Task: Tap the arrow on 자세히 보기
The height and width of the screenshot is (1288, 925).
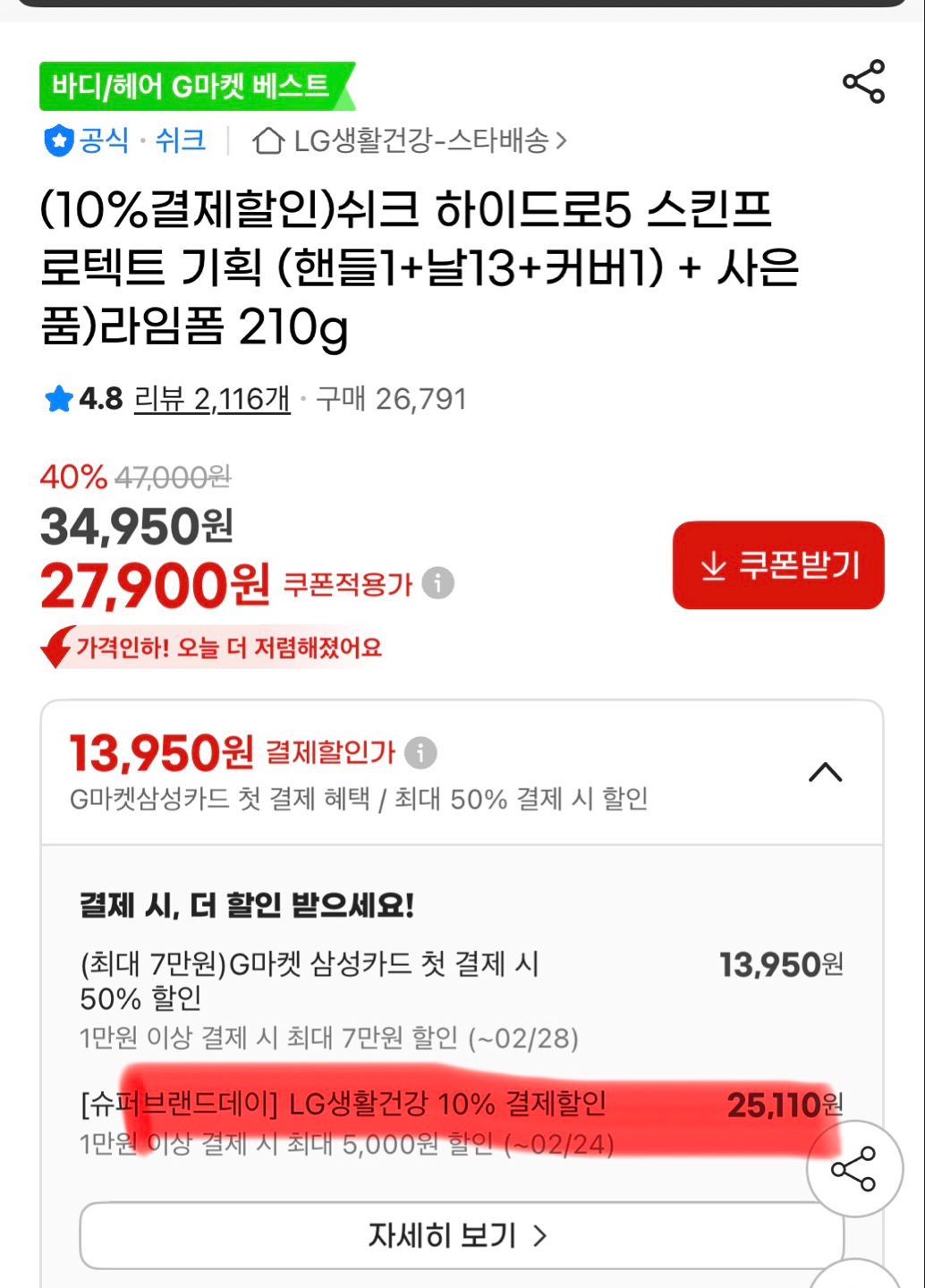Action: 539,1236
